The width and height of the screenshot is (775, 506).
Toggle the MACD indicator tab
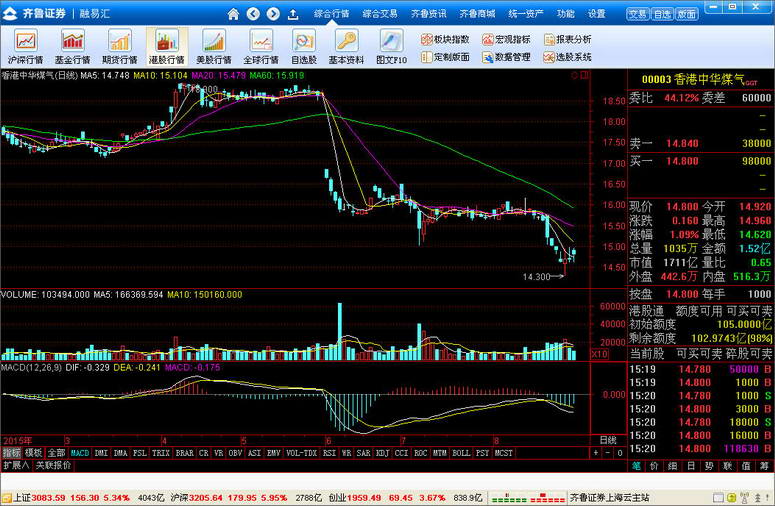[x=80, y=453]
